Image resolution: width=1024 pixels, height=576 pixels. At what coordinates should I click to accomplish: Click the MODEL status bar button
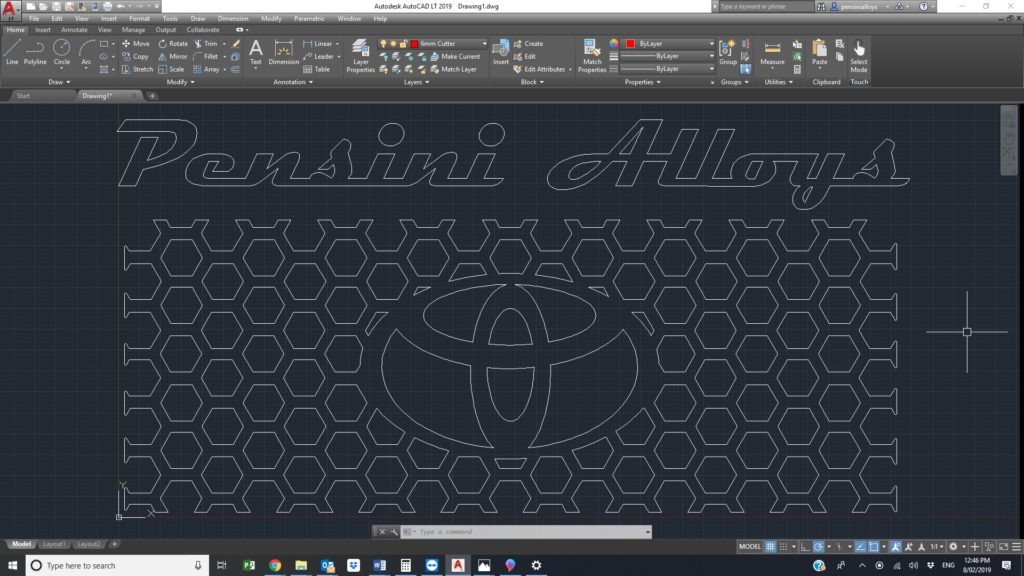(x=750, y=547)
